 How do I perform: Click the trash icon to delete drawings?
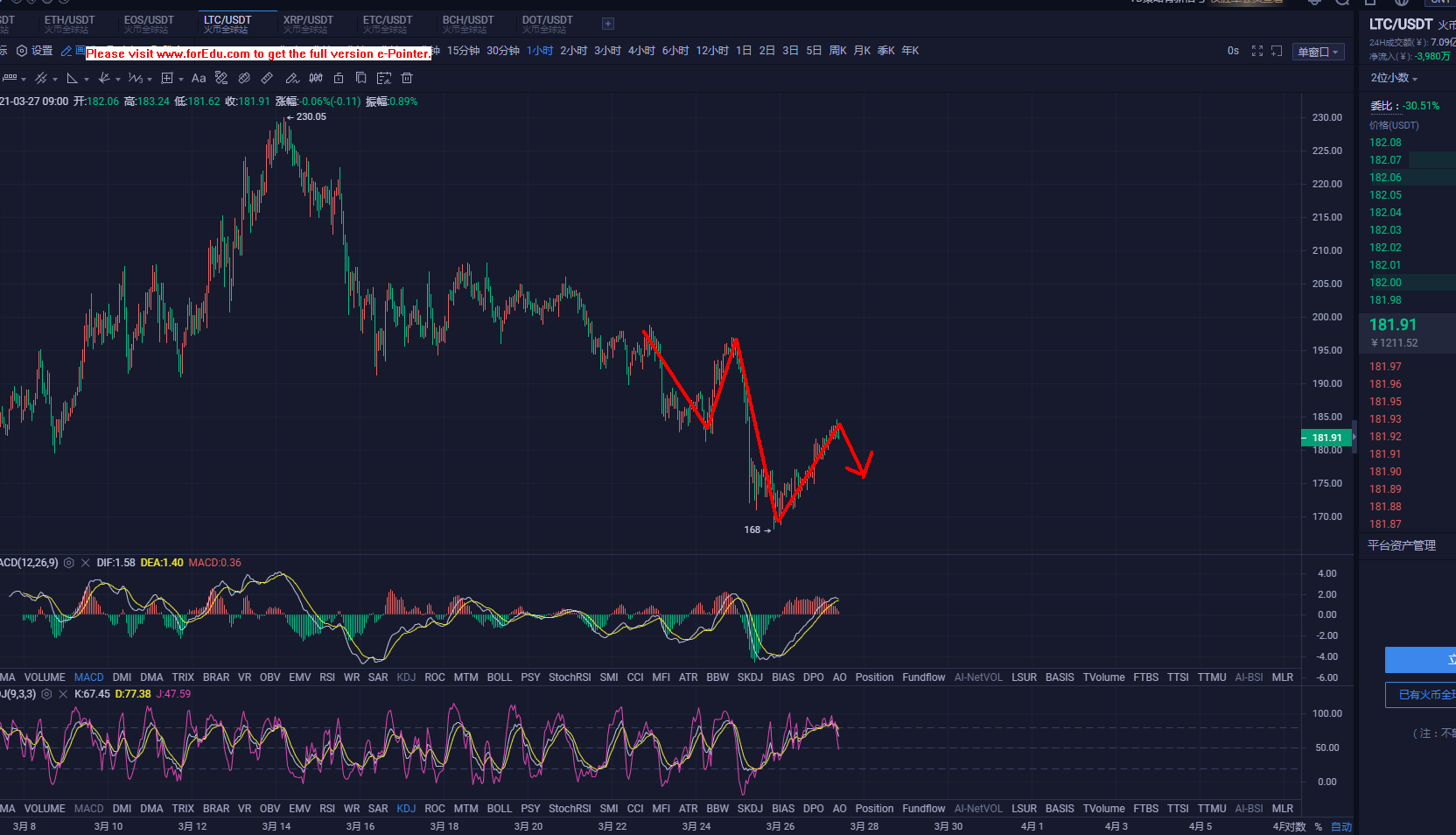[x=407, y=78]
